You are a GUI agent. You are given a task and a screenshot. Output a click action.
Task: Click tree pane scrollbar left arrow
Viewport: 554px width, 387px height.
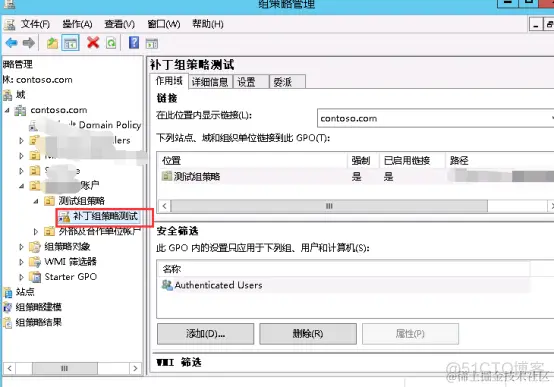click(x=10, y=368)
